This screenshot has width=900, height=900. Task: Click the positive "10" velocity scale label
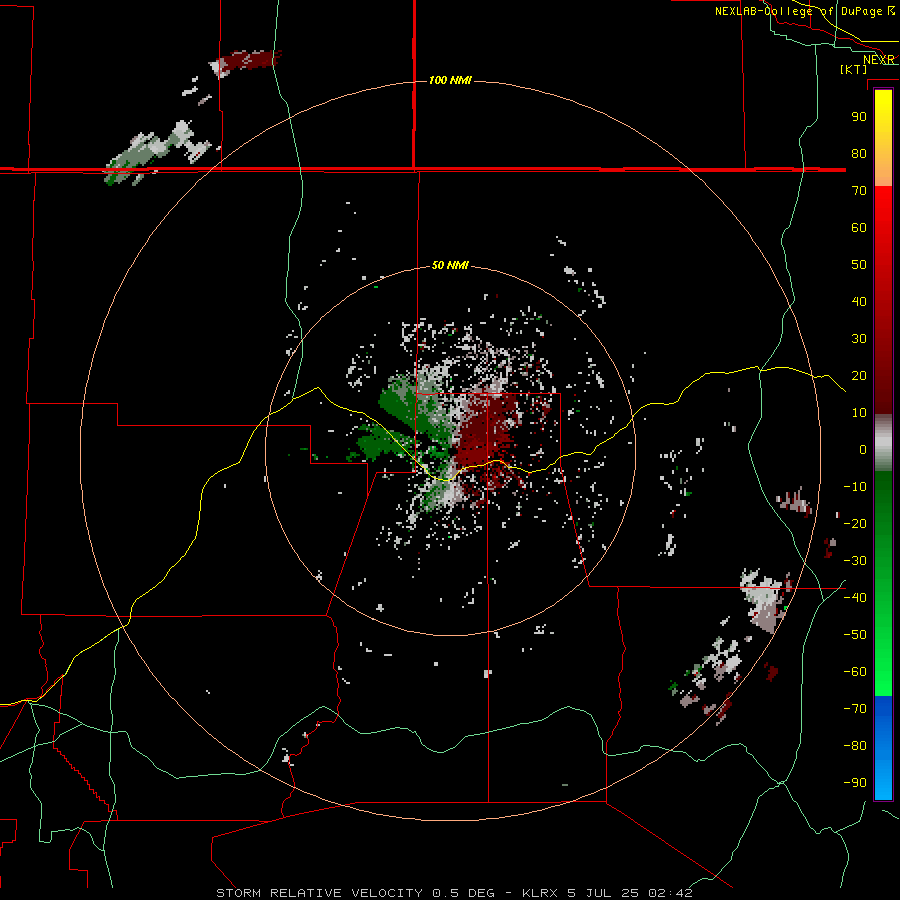(859, 413)
